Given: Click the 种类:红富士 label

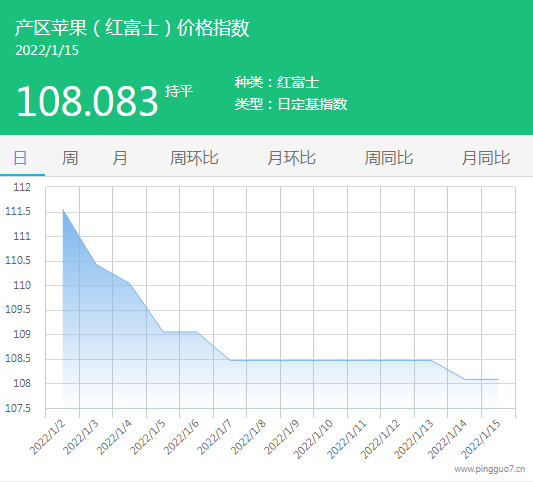Looking at the screenshot, I should pyautogui.click(x=277, y=83).
